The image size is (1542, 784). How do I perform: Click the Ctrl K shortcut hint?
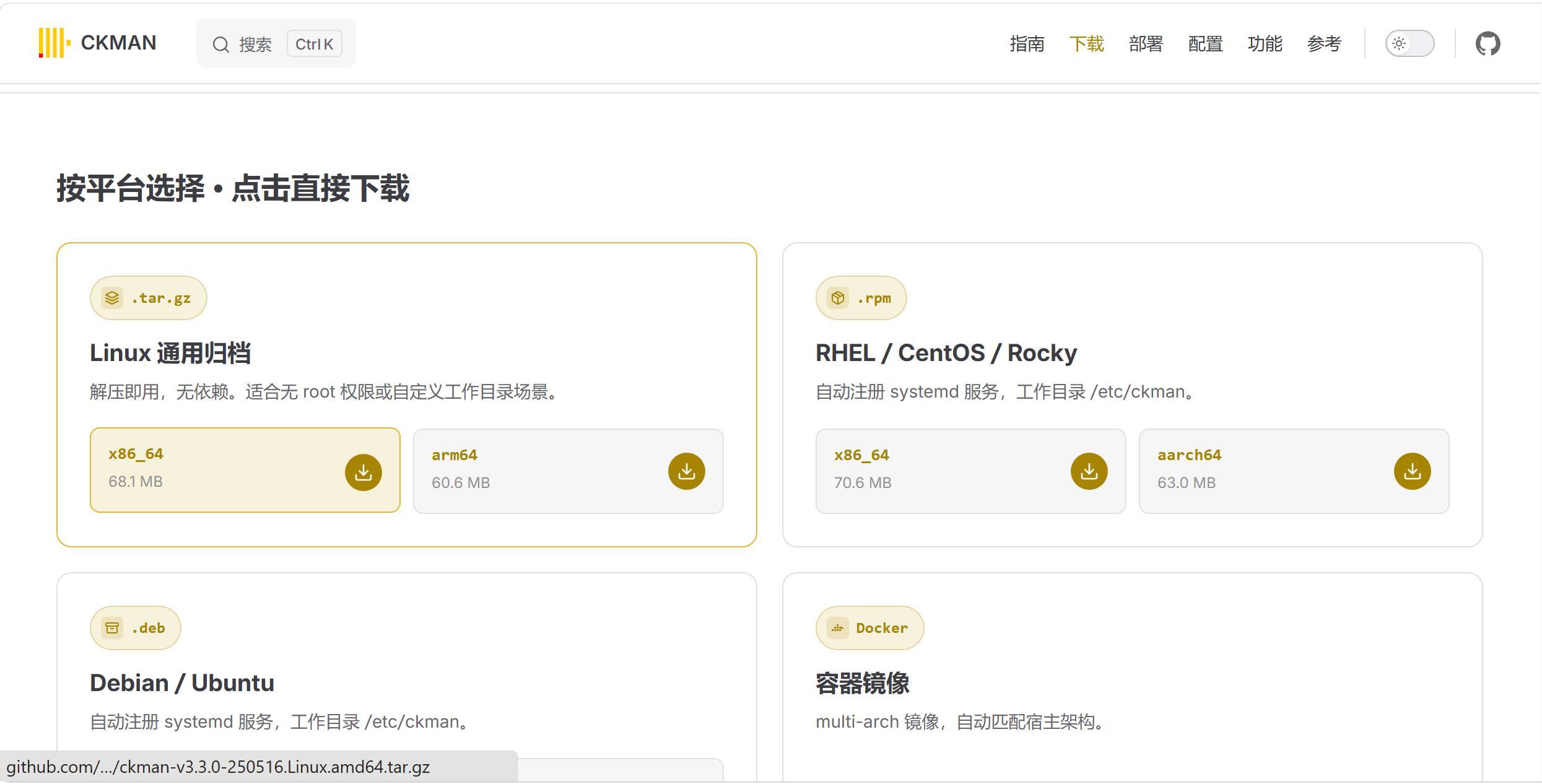[315, 44]
